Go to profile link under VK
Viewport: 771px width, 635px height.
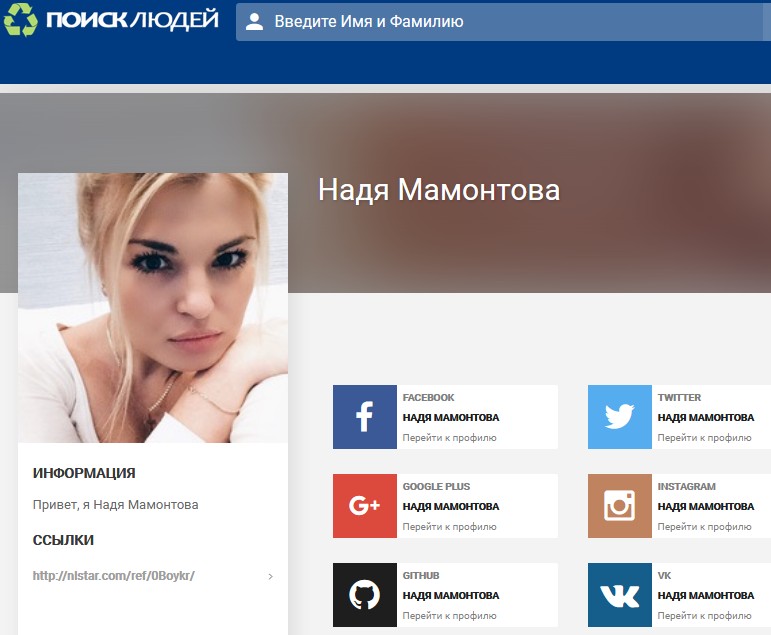[x=705, y=615]
